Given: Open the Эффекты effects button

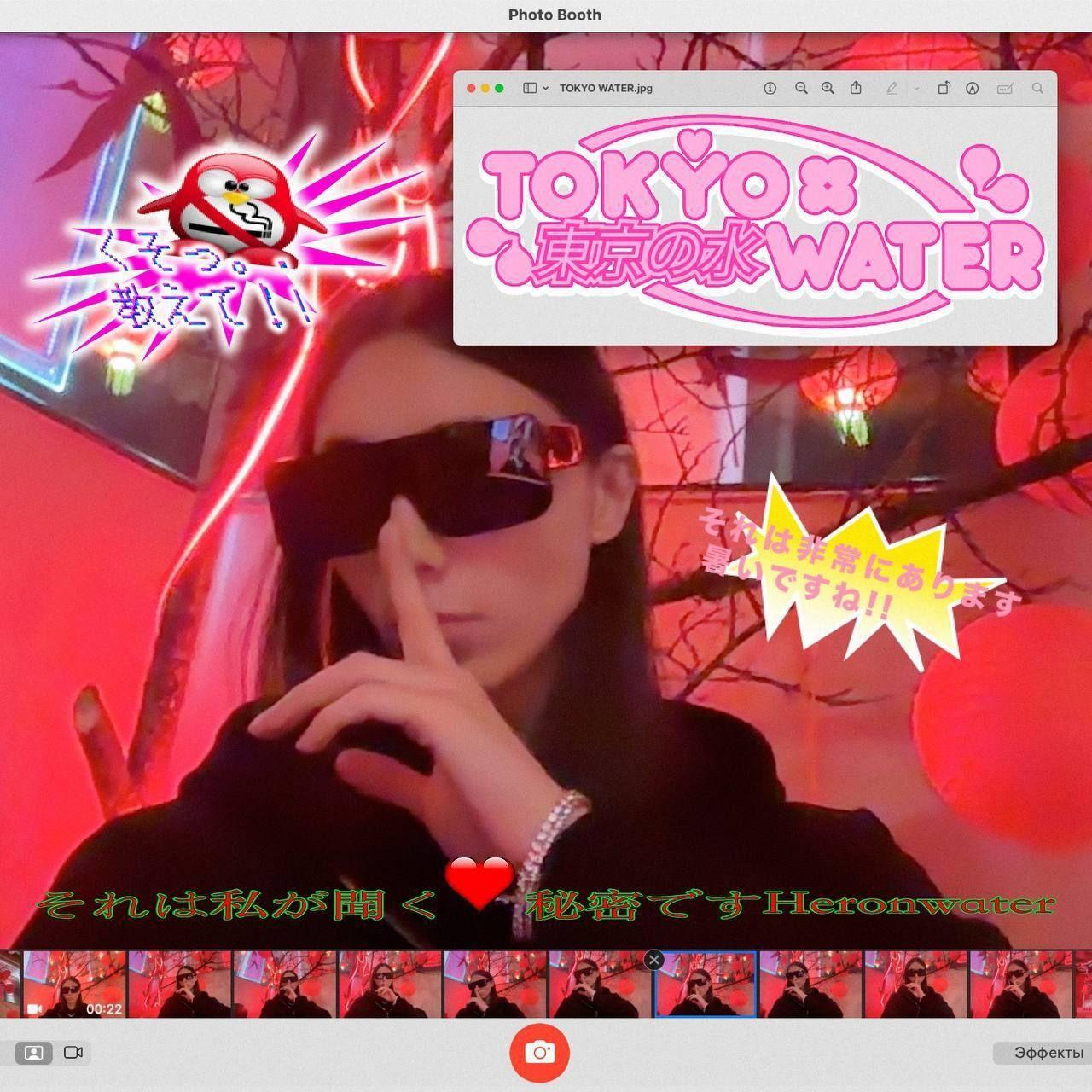Looking at the screenshot, I should 1043,1053.
